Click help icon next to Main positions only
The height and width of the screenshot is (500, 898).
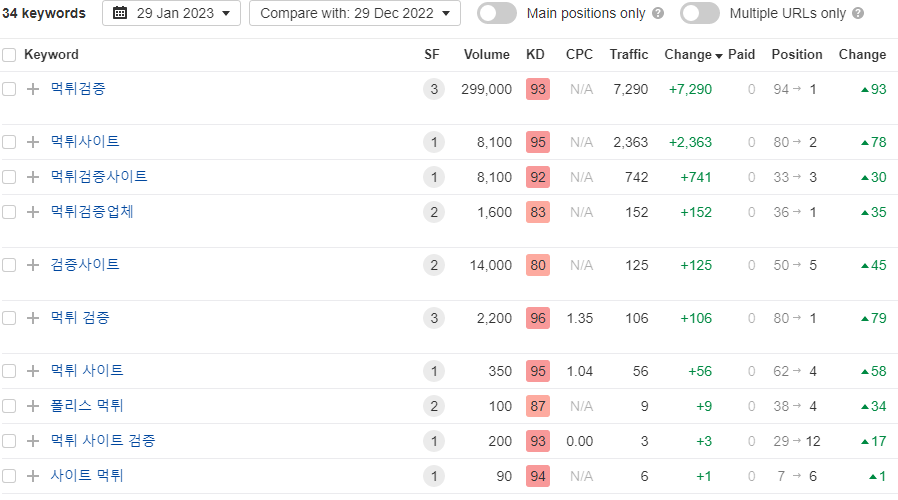point(657,14)
